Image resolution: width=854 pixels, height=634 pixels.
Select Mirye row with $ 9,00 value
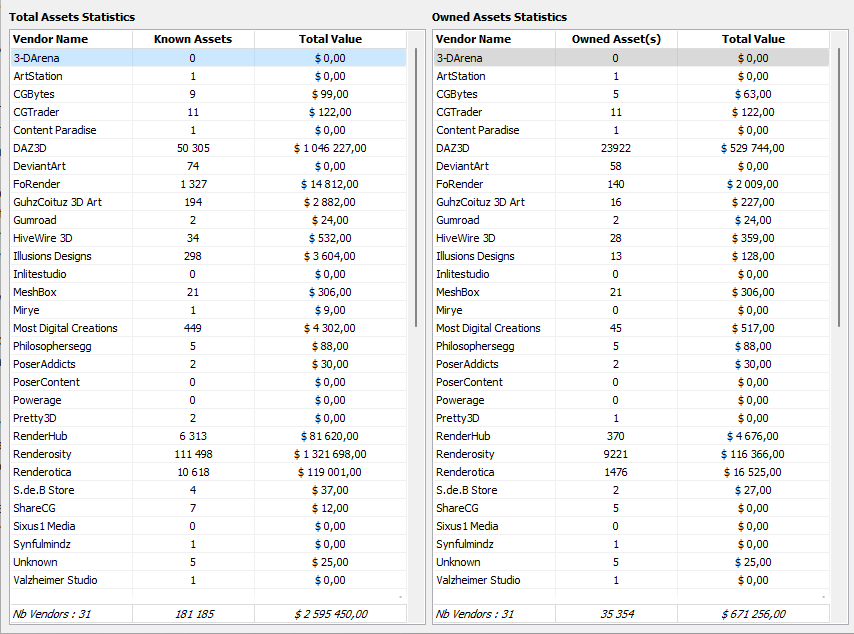tap(209, 310)
